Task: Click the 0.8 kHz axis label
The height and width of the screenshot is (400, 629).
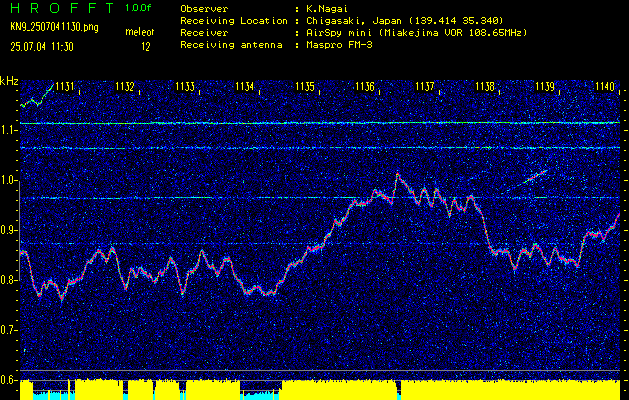Action: coord(9,280)
